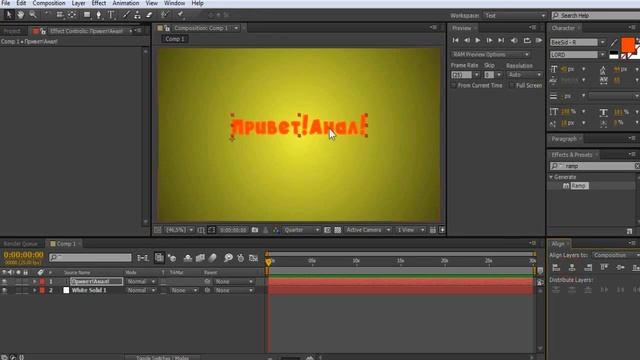Toggle the timeline Motion Blur switch
Image resolution: width=640 pixels, height=360 pixels.
pos(212,258)
